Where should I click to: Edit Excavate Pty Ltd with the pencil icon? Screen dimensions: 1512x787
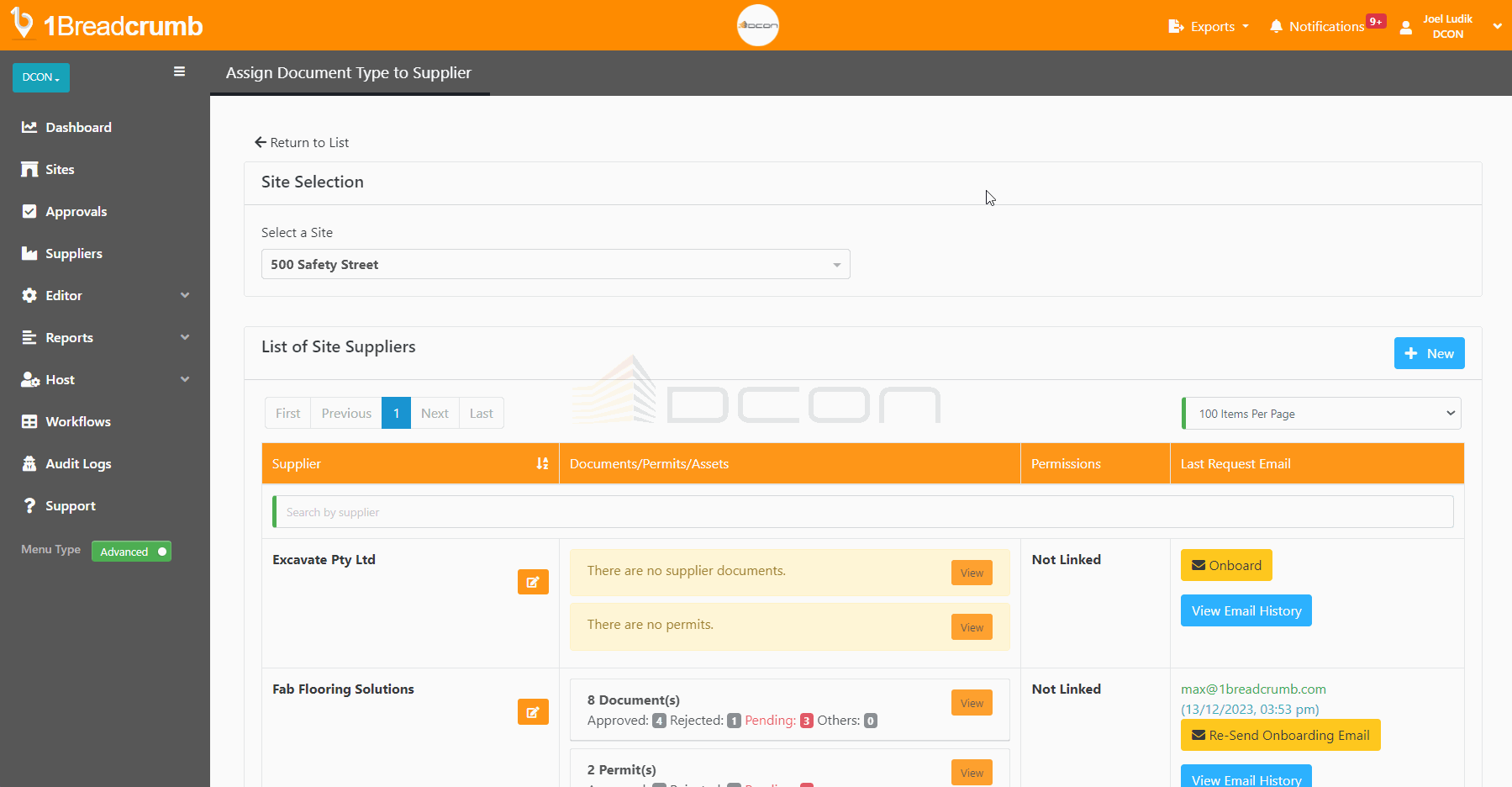click(x=533, y=582)
